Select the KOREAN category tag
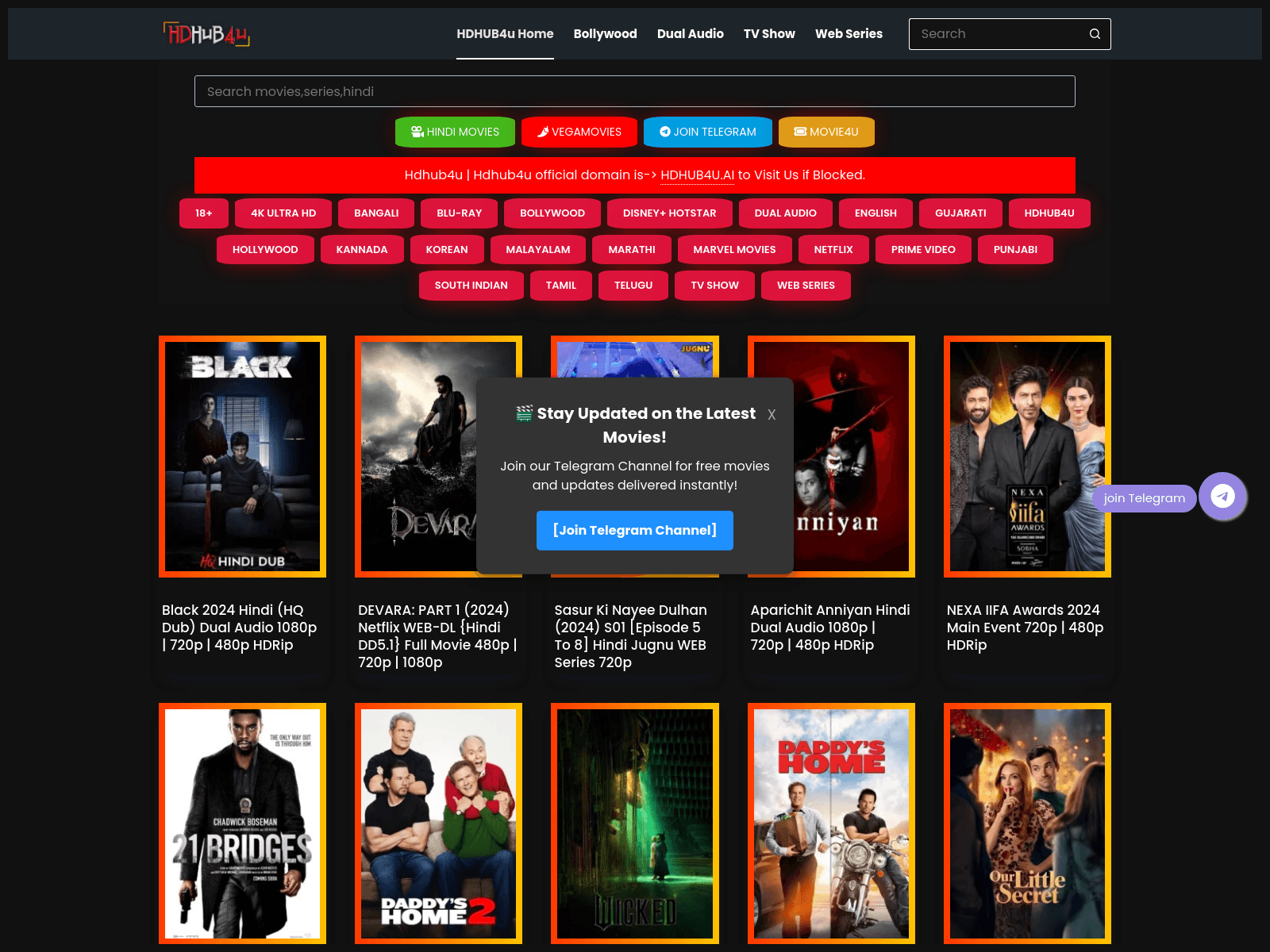 (x=447, y=250)
